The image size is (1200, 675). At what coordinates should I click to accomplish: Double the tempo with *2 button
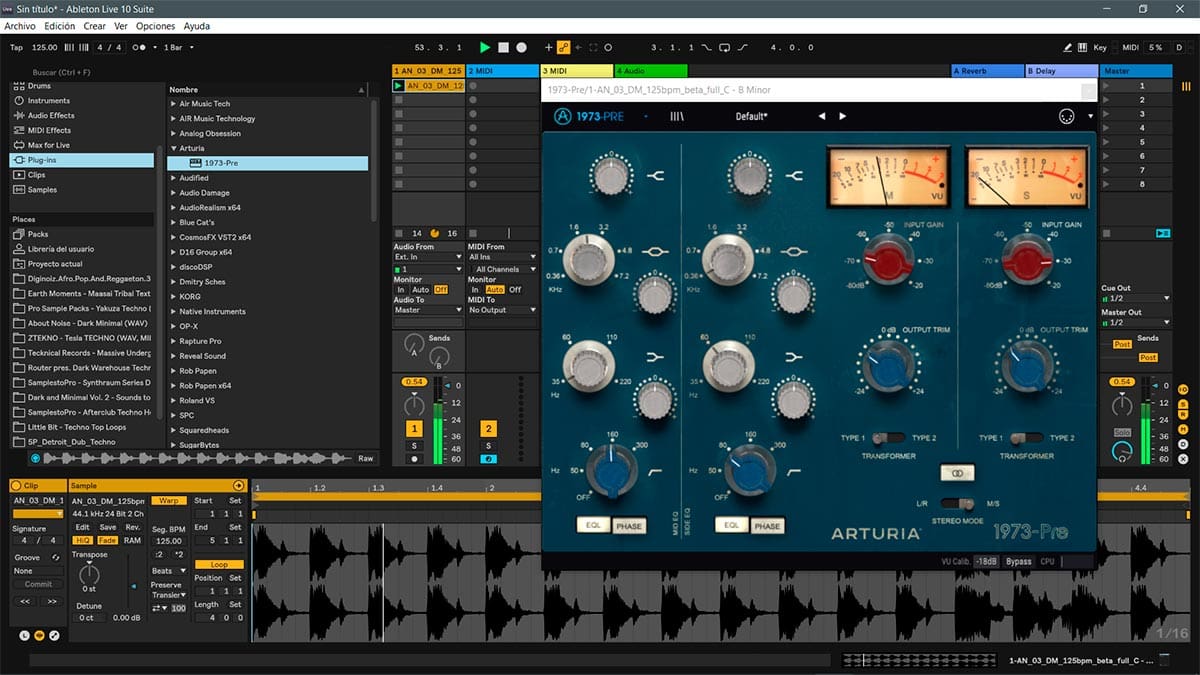tap(179, 553)
